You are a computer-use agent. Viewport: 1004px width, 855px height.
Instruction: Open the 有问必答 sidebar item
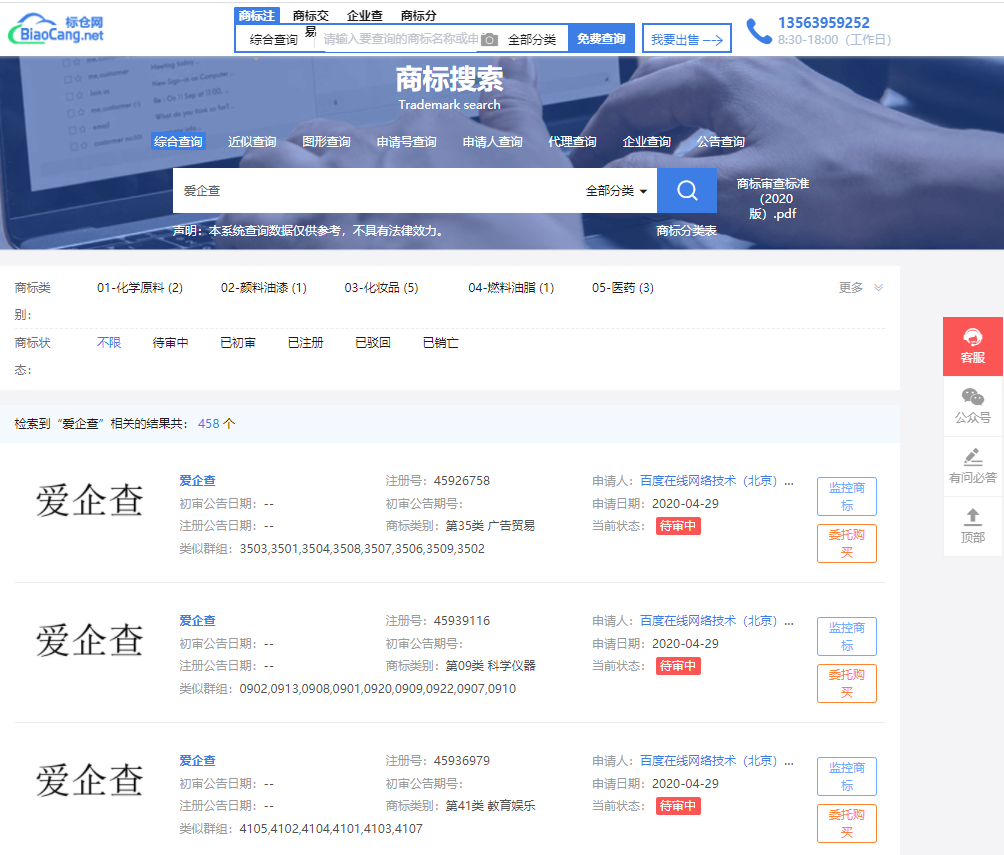click(x=973, y=466)
